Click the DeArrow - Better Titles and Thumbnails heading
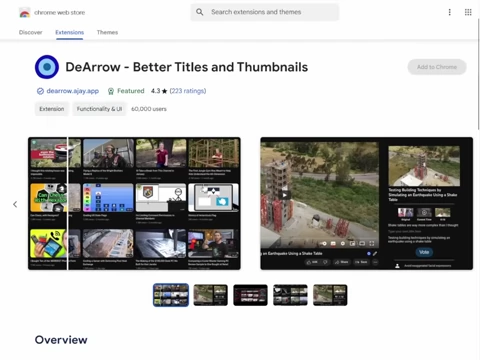The width and height of the screenshot is (480, 360). [x=187, y=67]
